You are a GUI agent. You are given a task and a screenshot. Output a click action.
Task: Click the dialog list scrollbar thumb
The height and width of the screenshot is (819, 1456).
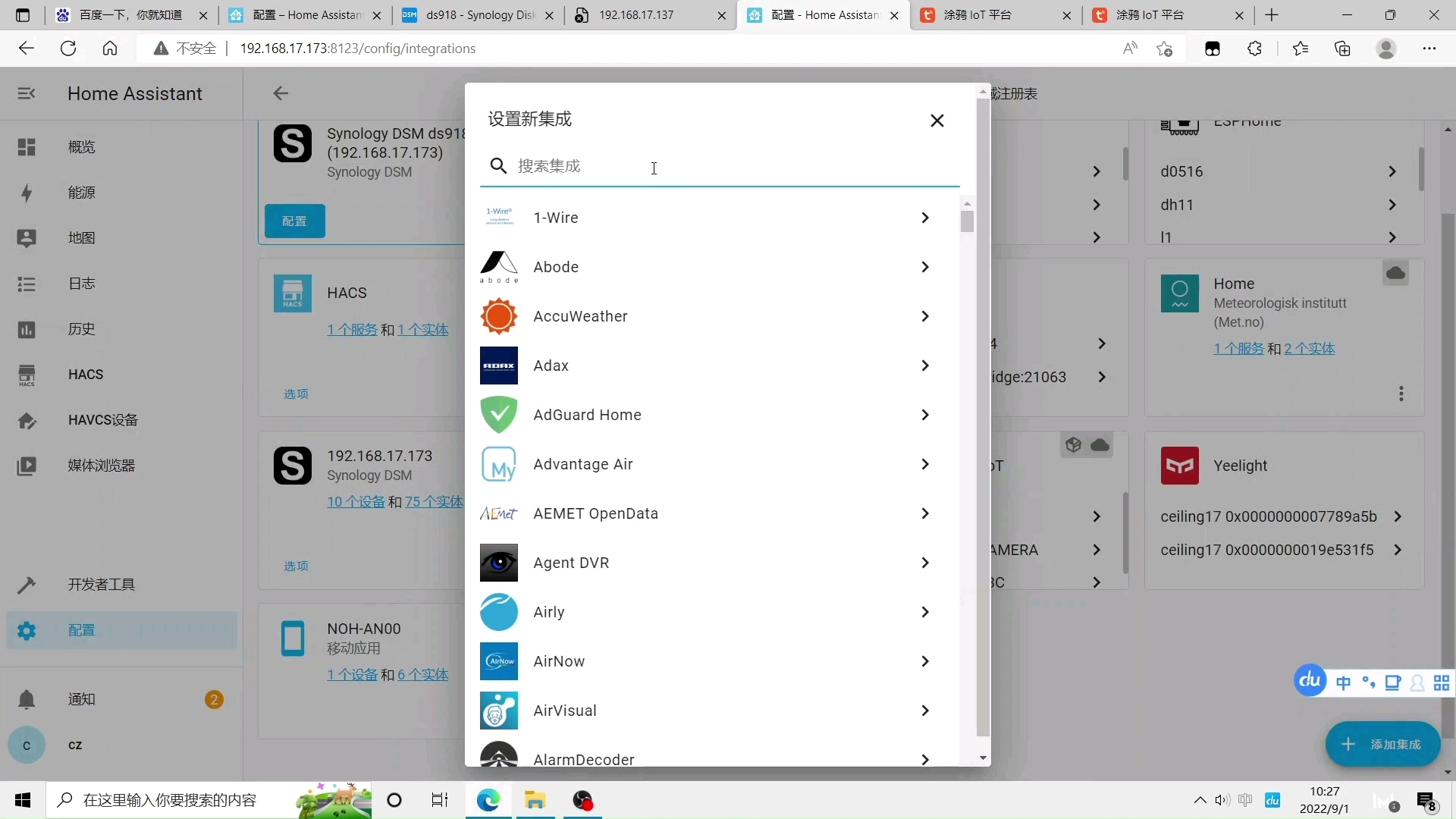click(x=967, y=221)
